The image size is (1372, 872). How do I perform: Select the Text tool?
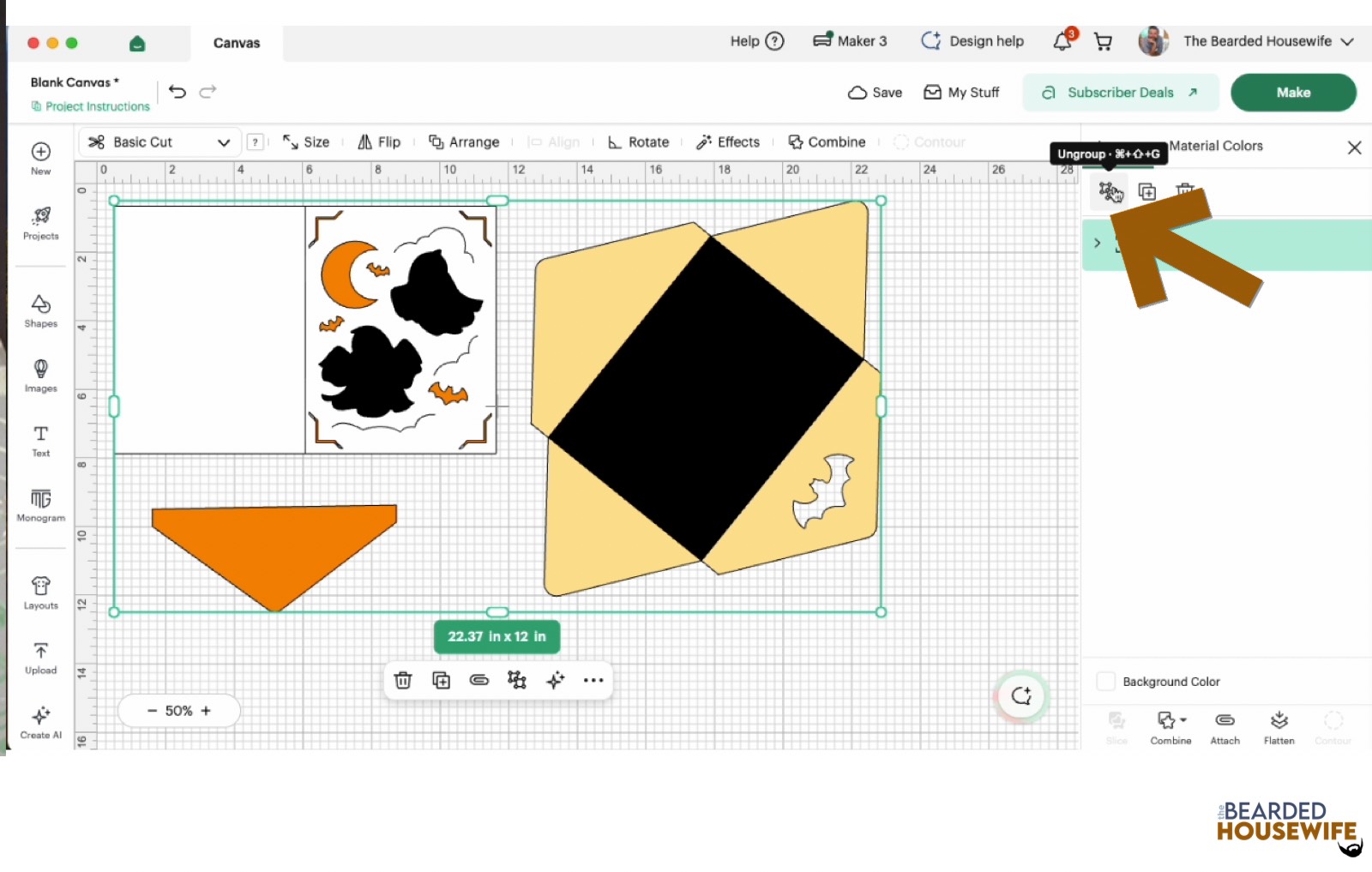(x=41, y=441)
